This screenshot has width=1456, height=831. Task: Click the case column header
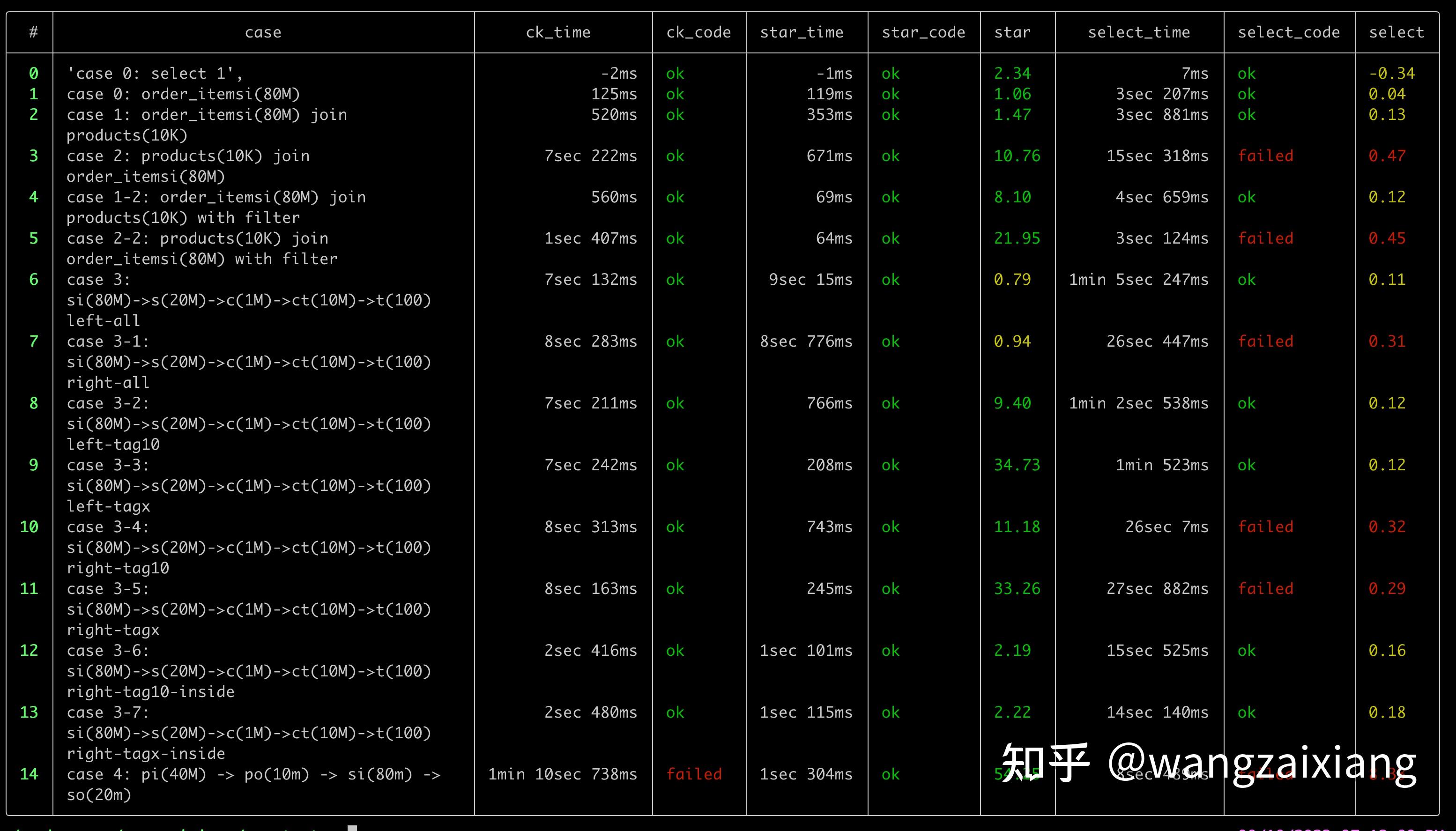263,32
